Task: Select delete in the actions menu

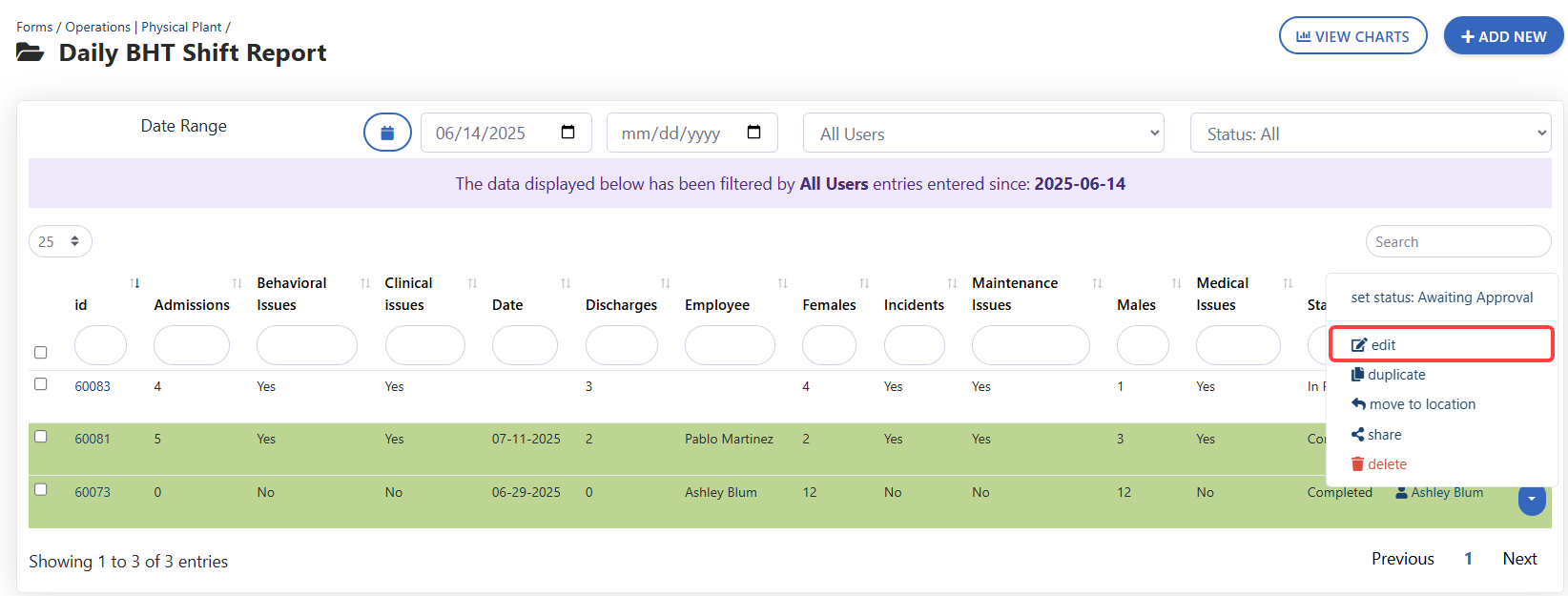Action: pos(1387,464)
